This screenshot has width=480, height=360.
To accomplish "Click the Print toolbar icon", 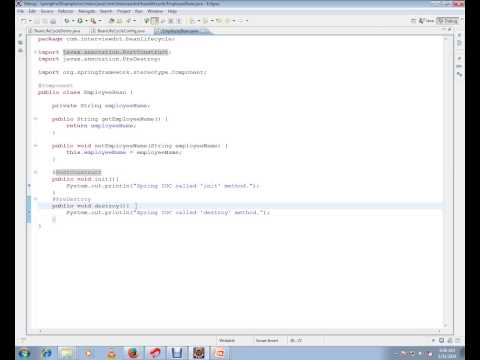I will tap(53, 21).
